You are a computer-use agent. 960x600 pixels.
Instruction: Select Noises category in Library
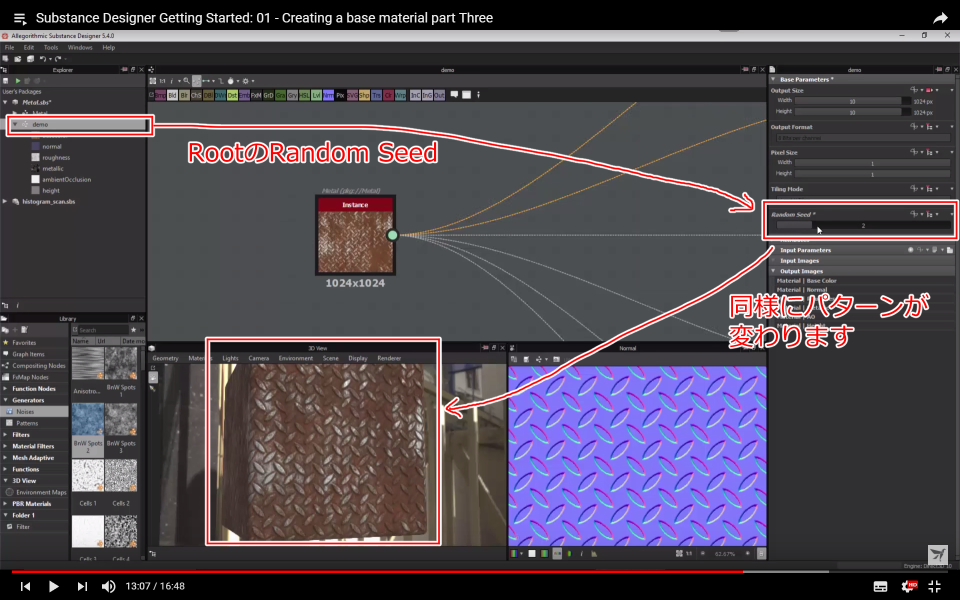(34, 412)
